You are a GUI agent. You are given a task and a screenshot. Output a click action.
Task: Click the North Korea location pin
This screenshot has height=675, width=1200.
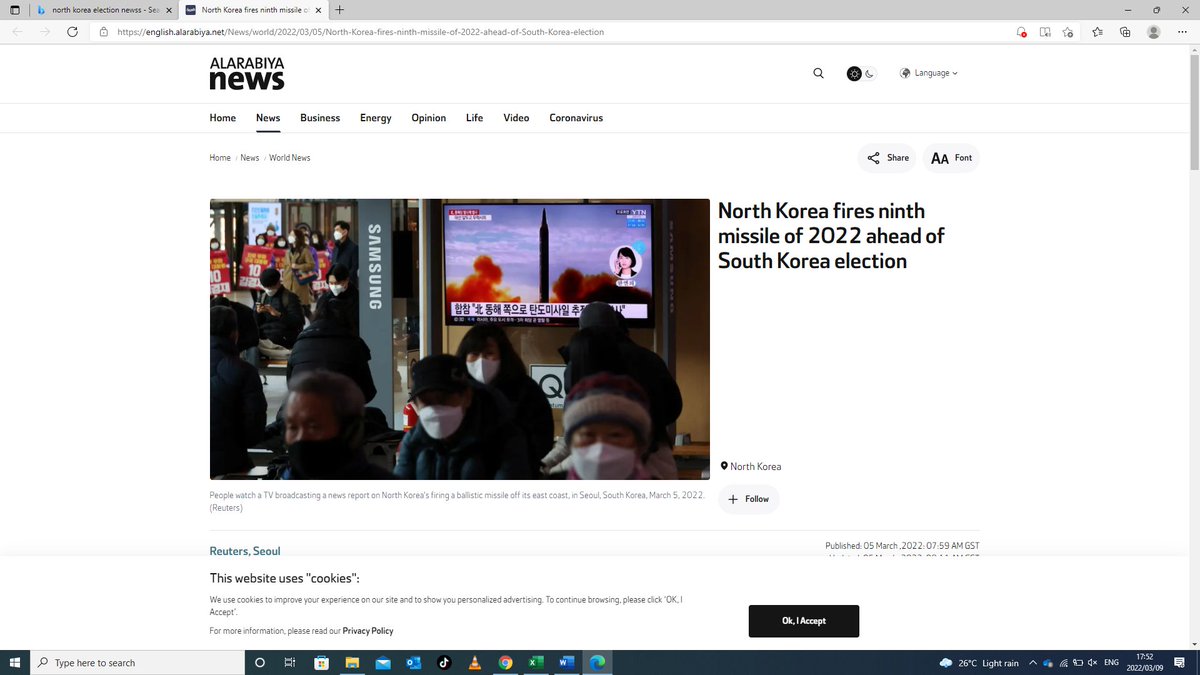coord(724,465)
